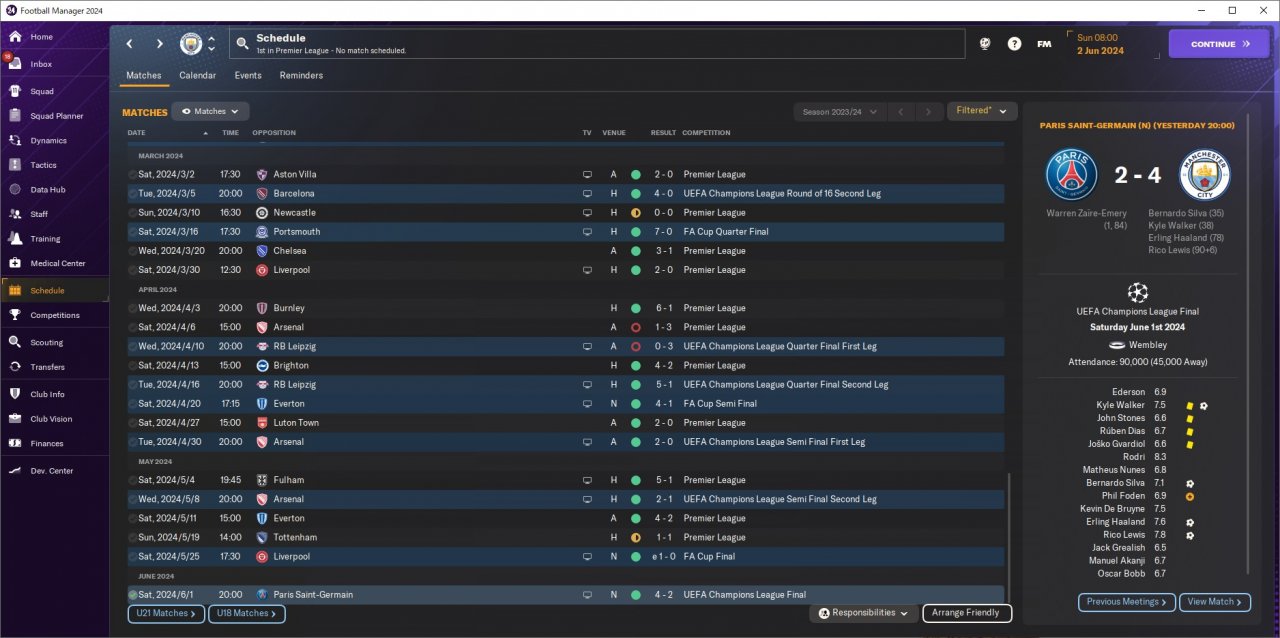Click the football icon next to help
Image resolution: width=1280 pixels, height=638 pixels.
click(x=985, y=44)
